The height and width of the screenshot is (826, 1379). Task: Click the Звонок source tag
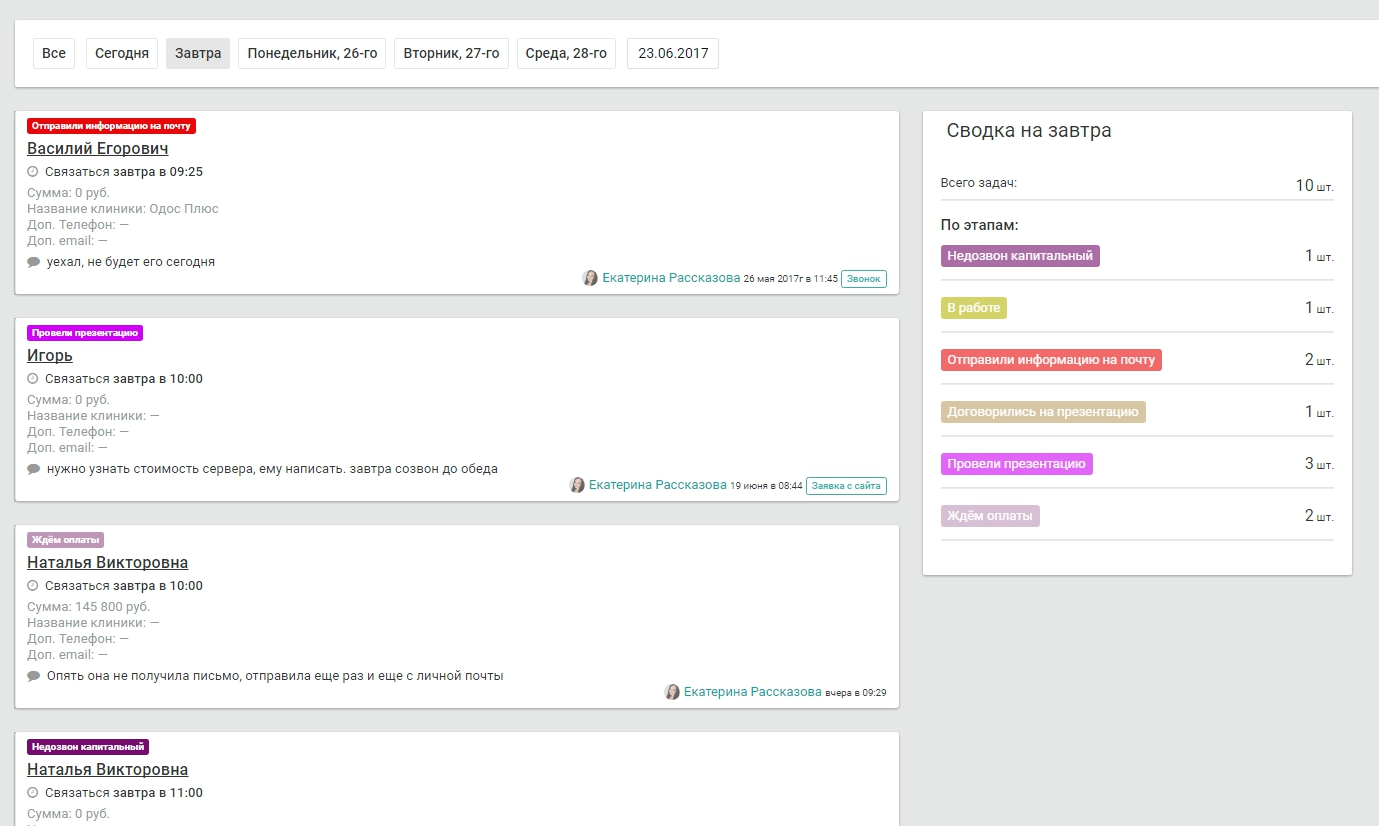863,279
